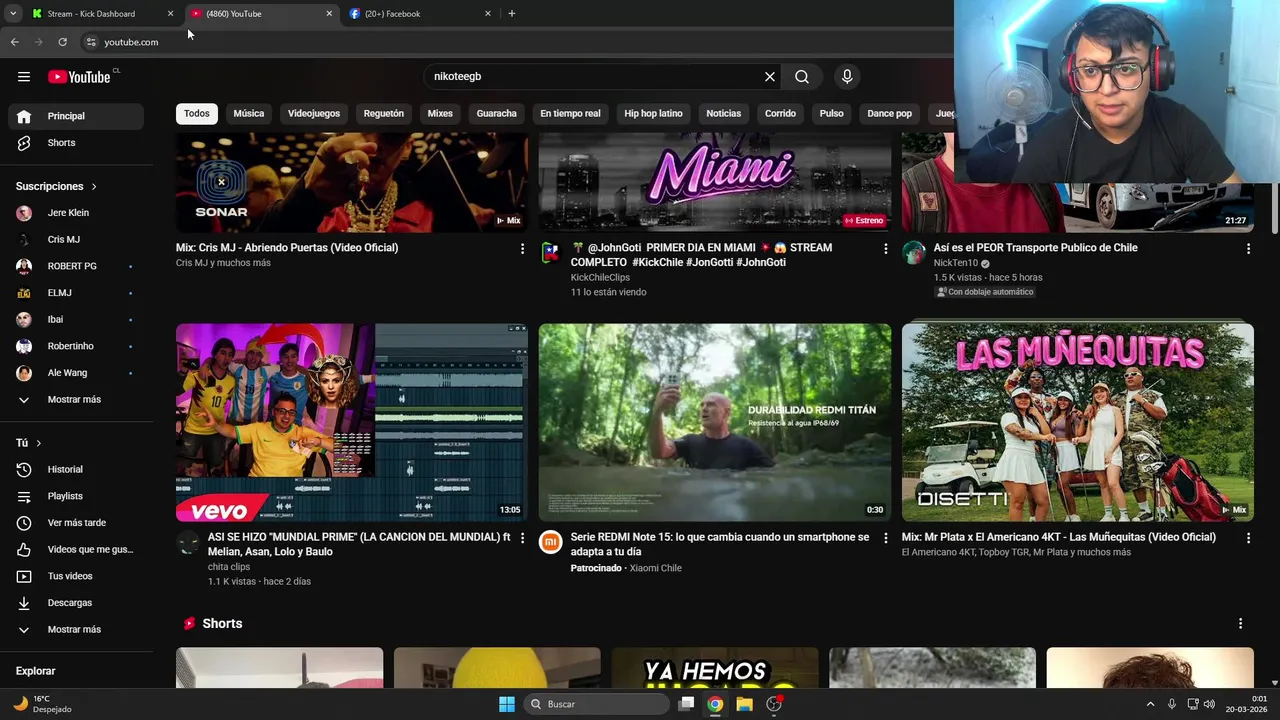Viewport: 1280px width, 720px height.
Task: Open a new browser tab
Action: pyautogui.click(x=512, y=14)
